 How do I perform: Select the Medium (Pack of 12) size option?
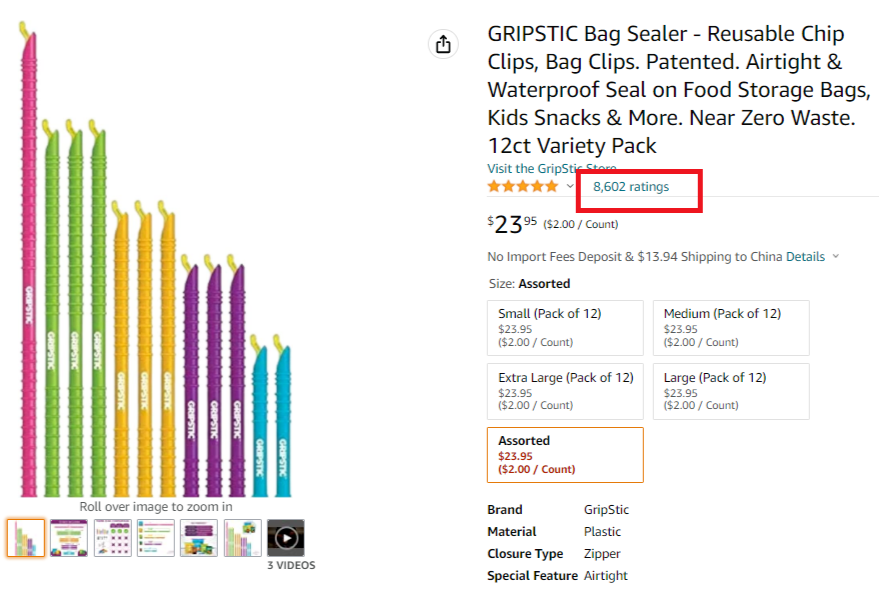tap(731, 328)
